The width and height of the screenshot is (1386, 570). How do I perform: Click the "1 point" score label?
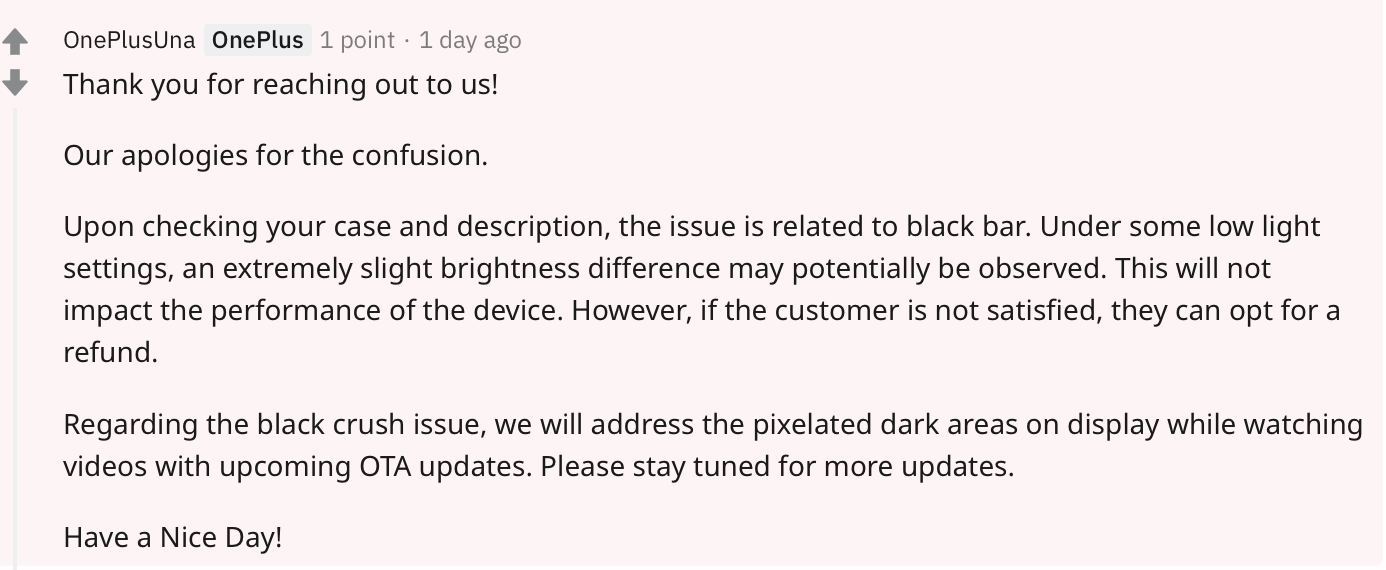click(357, 40)
